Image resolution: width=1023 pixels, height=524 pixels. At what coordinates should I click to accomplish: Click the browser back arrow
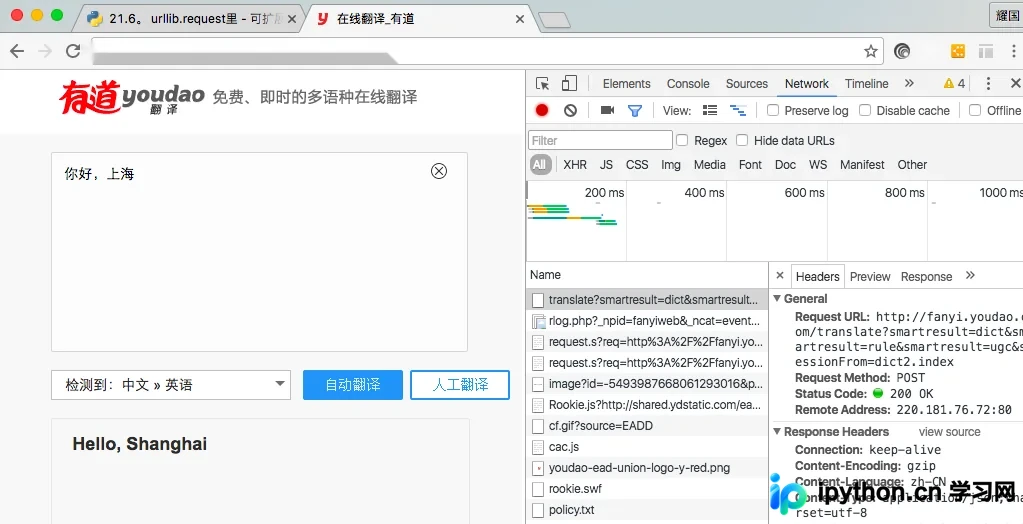tap(17, 51)
